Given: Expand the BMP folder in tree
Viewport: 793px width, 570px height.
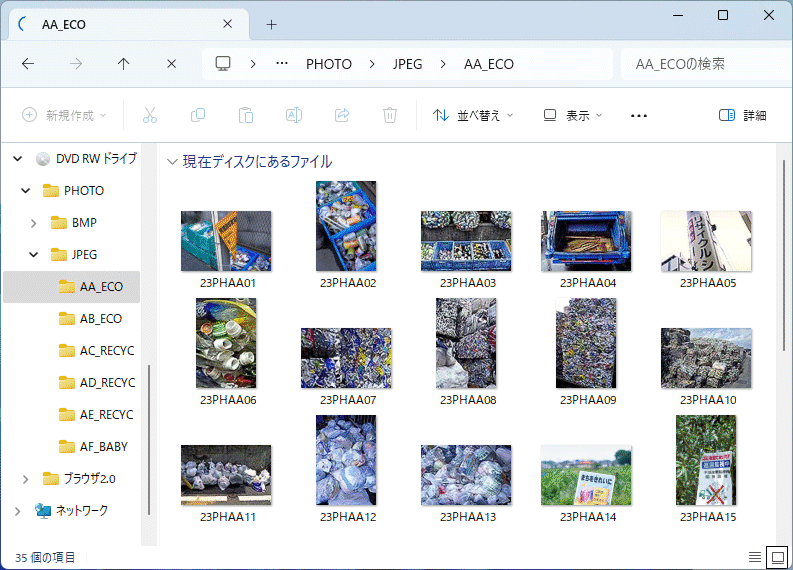Looking at the screenshot, I should point(34,222).
